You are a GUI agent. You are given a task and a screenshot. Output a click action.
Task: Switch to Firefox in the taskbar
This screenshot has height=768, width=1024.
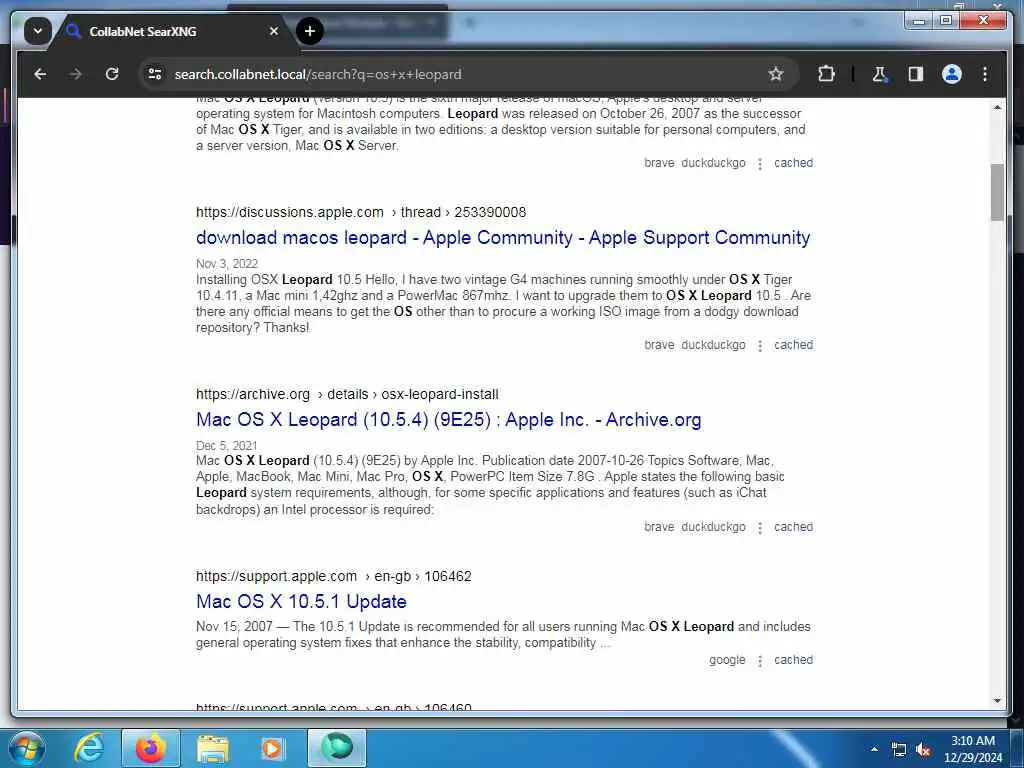click(151, 748)
